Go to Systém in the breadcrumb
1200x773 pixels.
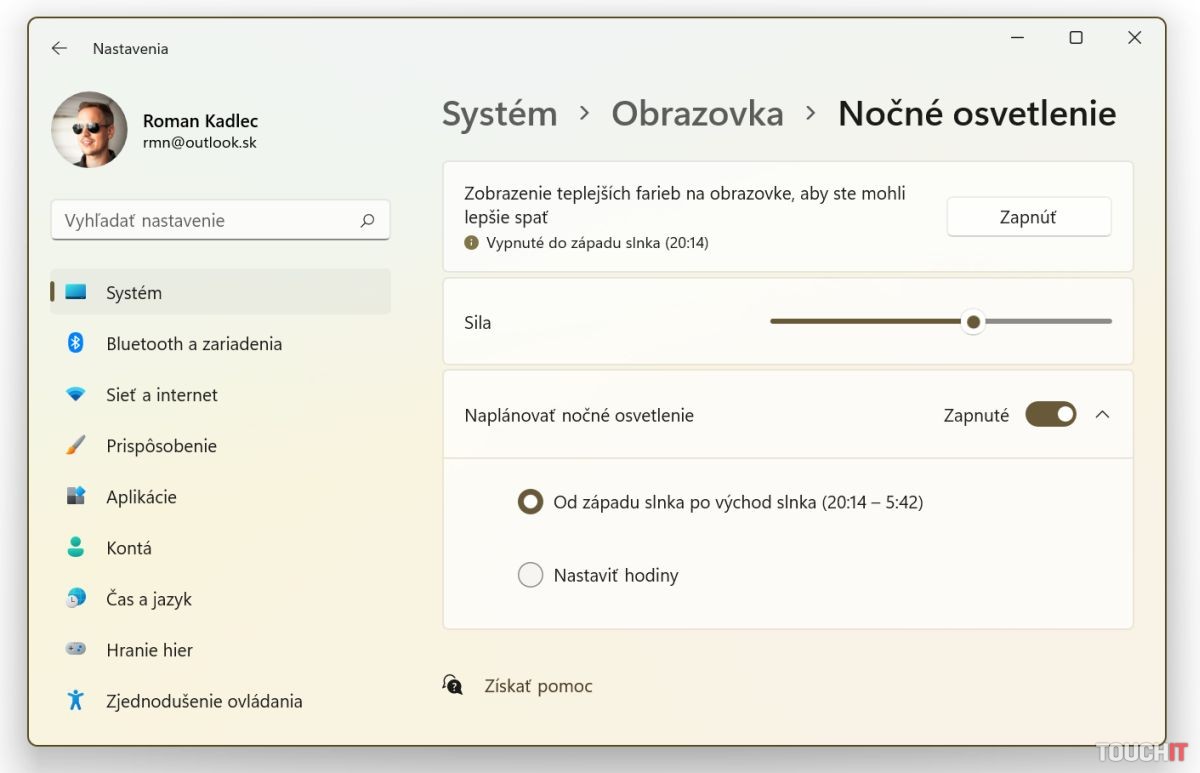click(x=499, y=114)
